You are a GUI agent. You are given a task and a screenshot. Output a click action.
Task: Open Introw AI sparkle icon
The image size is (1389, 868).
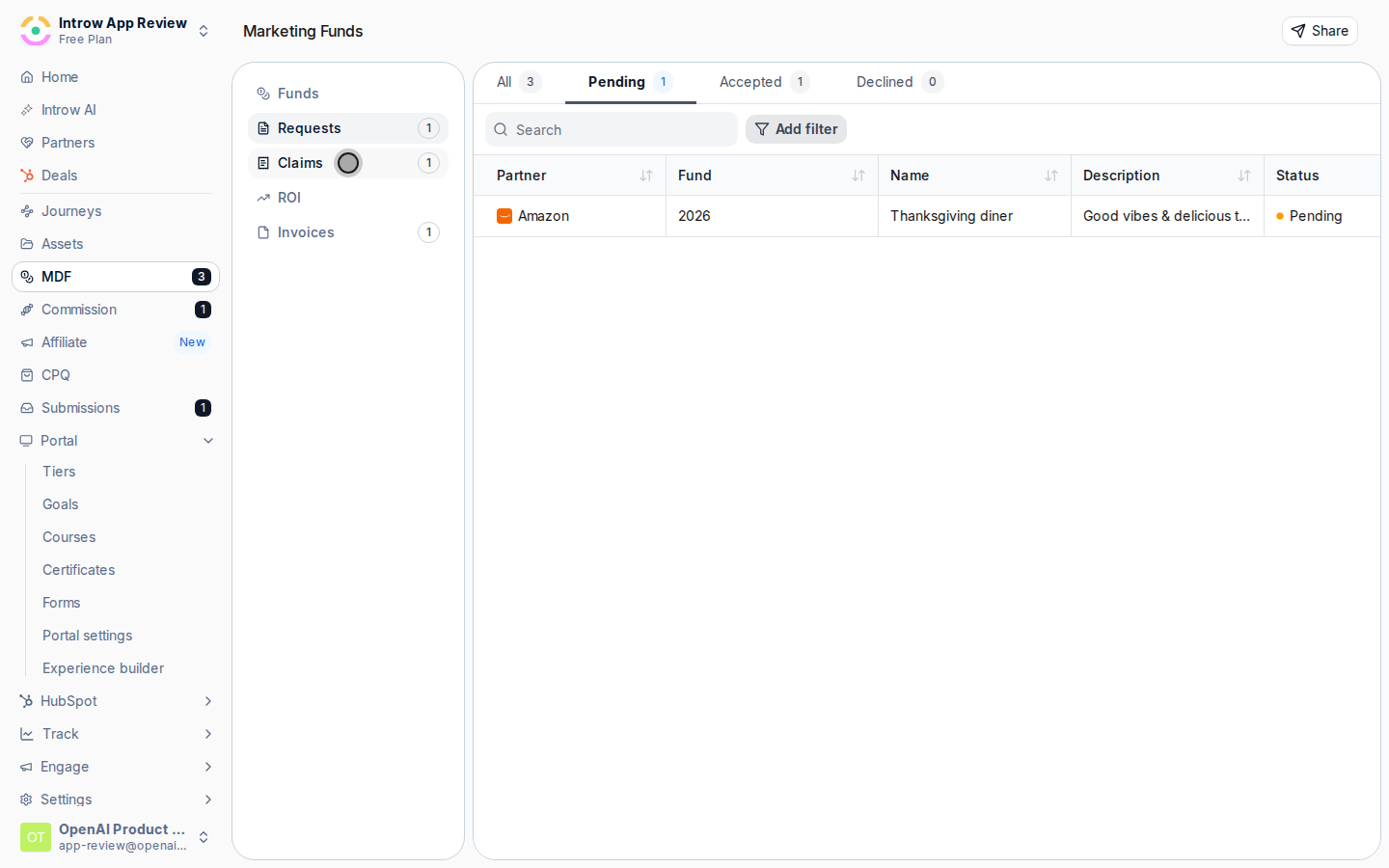27,110
